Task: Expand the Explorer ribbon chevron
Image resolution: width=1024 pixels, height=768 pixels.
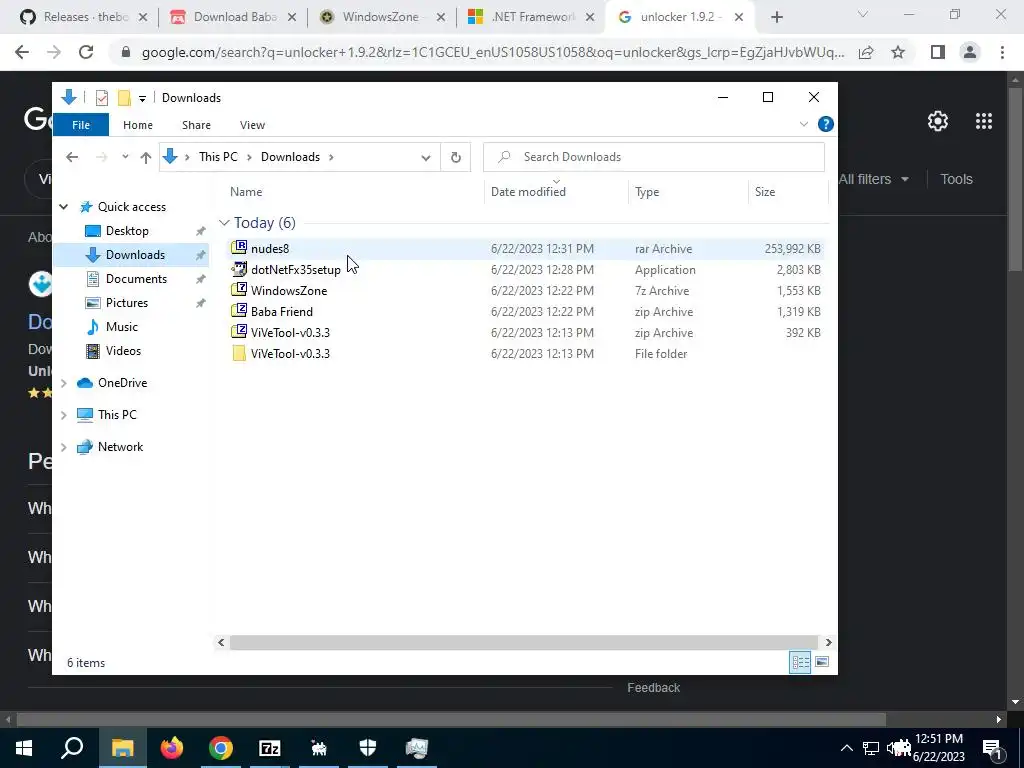Action: tap(803, 124)
